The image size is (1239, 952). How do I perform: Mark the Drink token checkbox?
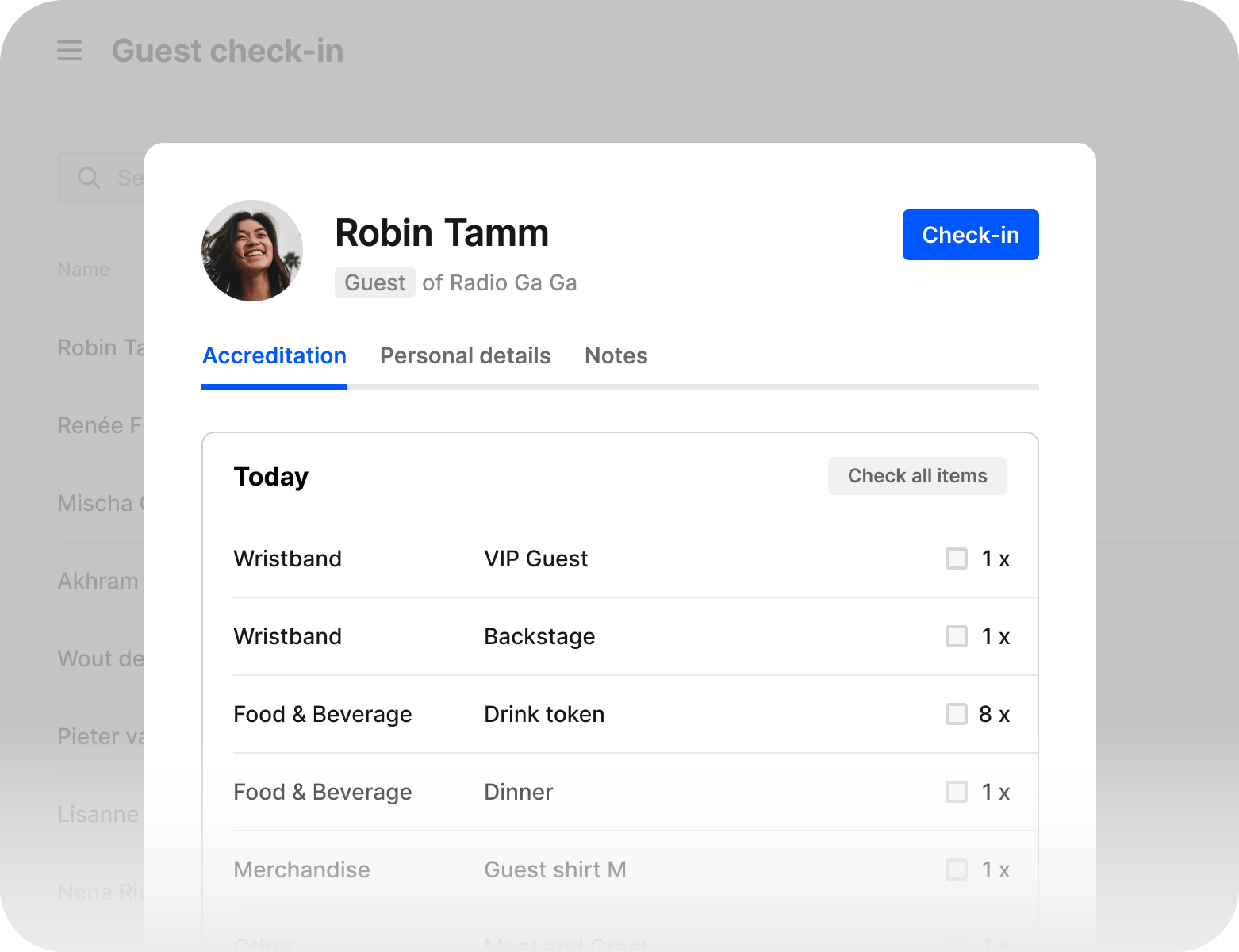pyautogui.click(x=956, y=714)
